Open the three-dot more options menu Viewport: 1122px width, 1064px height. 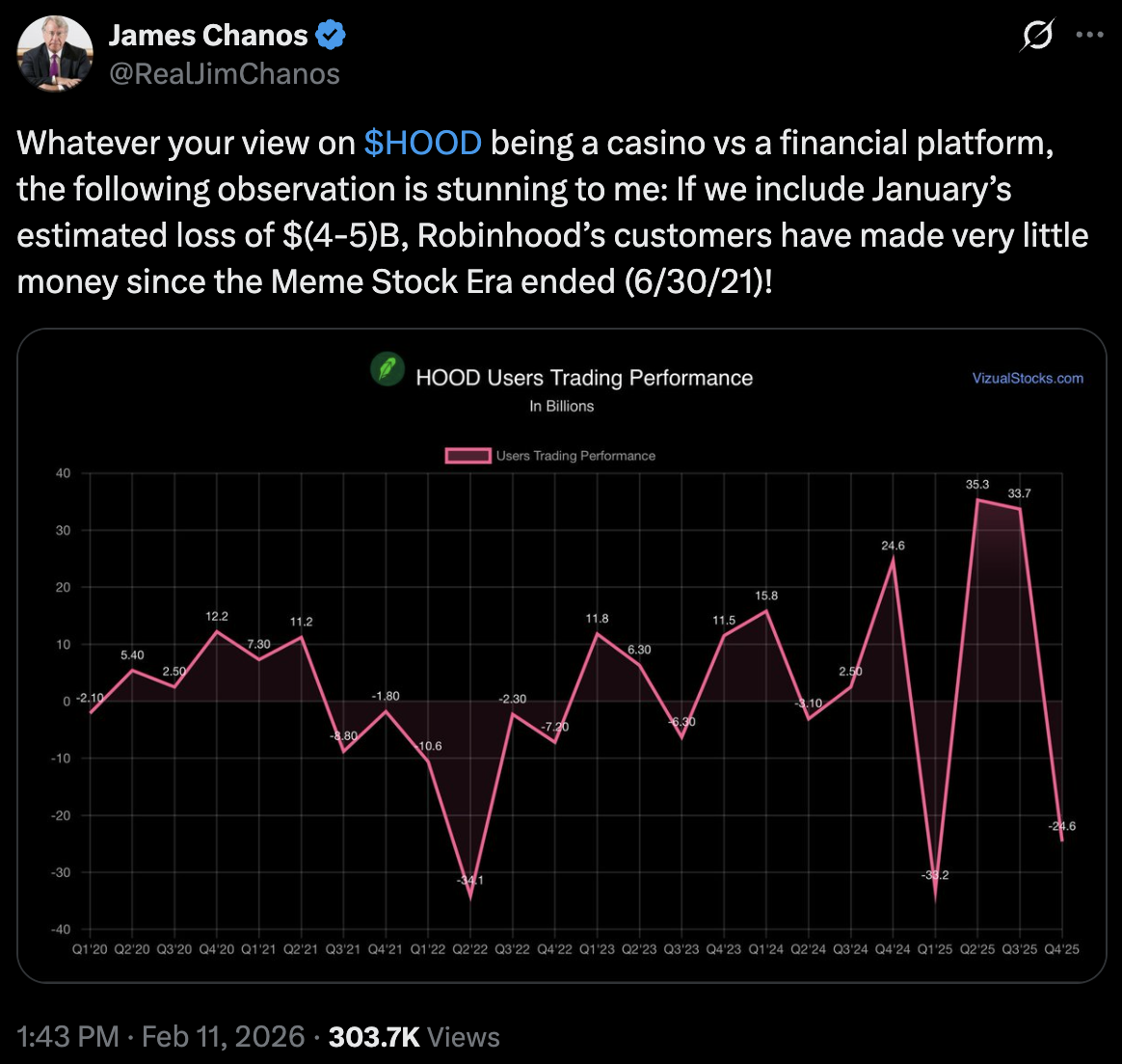coord(1089,36)
